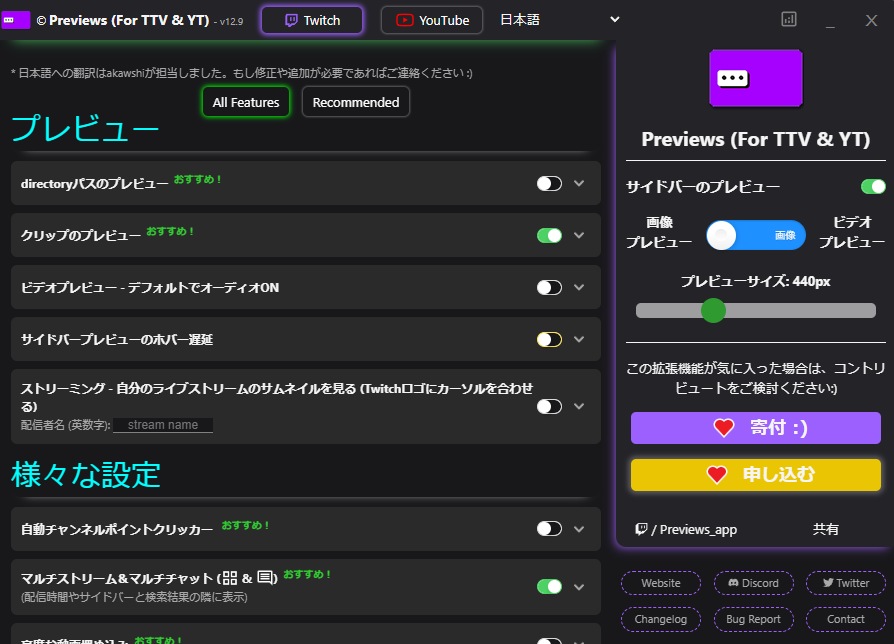Image resolution: width=894 pixels, height=644 pixels.
Task: Open the Website link button
Action: (x=661, y=583)
